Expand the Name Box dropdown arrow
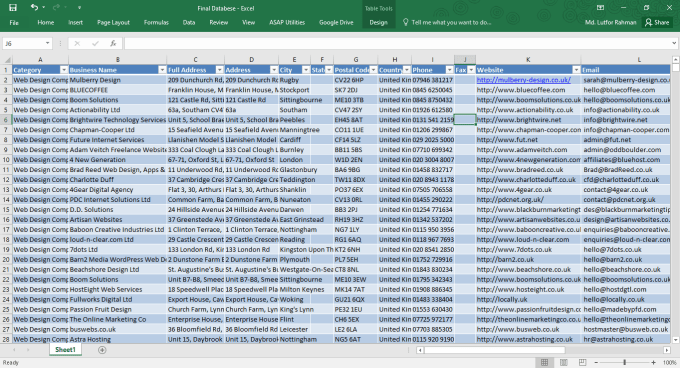The height and width of the screenshot is (368, 680). click(47, 43)
